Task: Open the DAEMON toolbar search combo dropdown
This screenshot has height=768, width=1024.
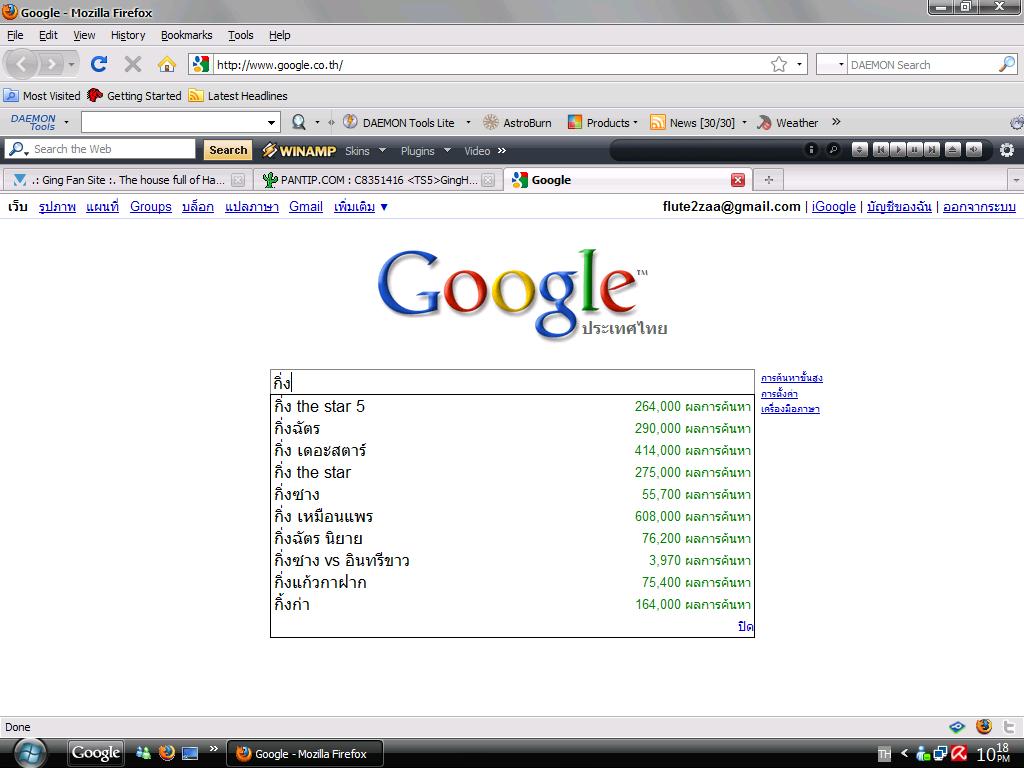Action: click(x=271, y=122)
